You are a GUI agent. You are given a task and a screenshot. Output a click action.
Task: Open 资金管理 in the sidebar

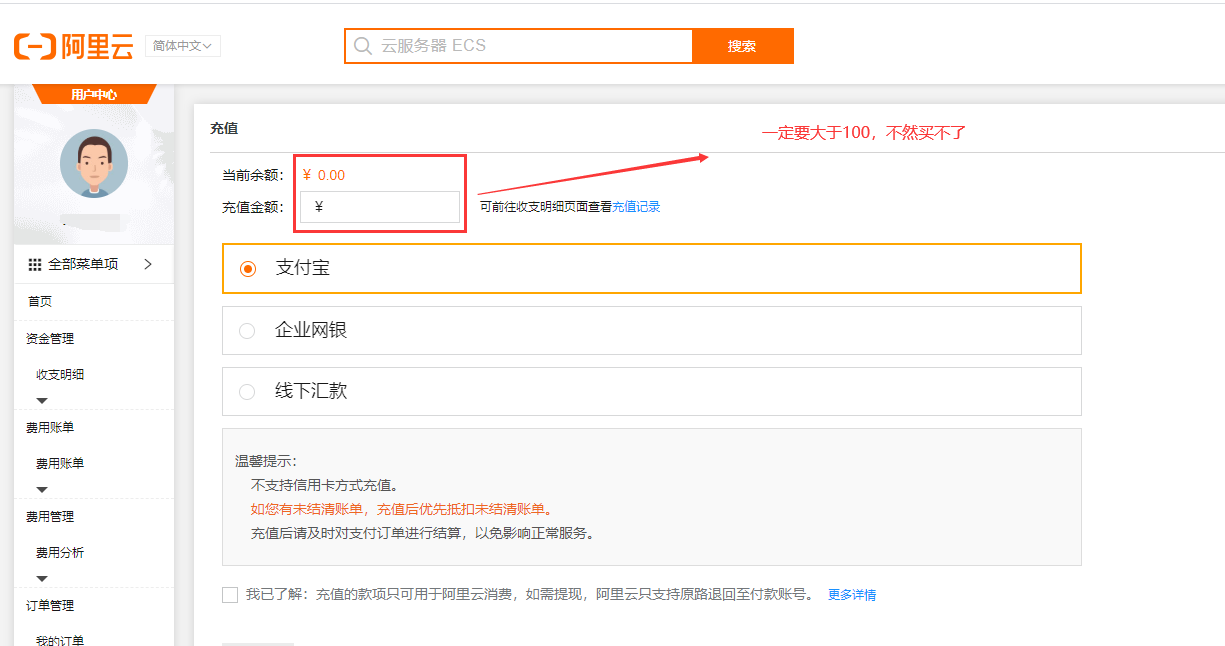(50, 338)
